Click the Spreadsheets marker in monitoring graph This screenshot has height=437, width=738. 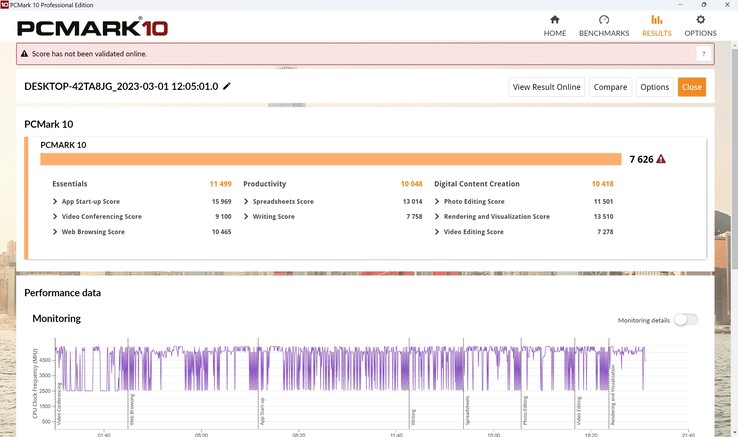tap(468, 410)
